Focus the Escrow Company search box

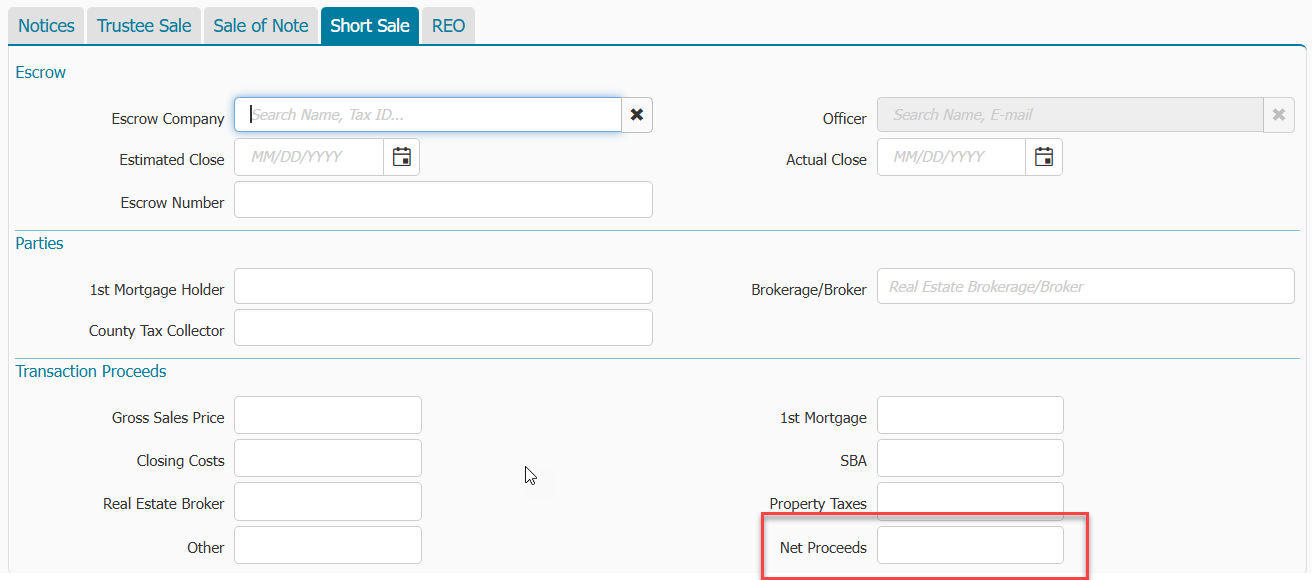click(x=428, y=115)
